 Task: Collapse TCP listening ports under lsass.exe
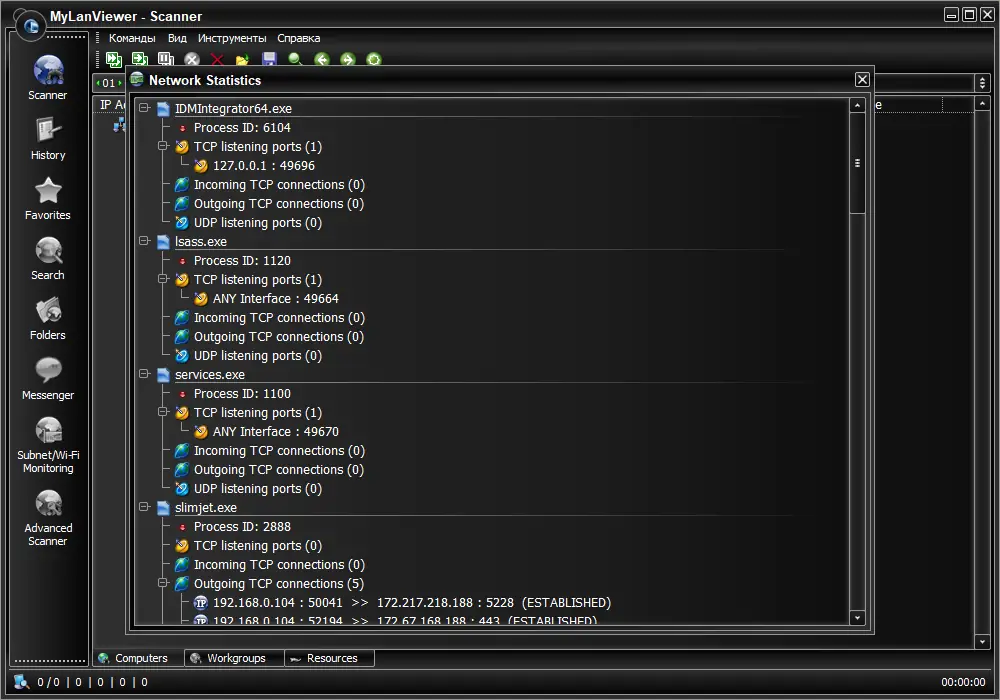(x=163, y=279)
